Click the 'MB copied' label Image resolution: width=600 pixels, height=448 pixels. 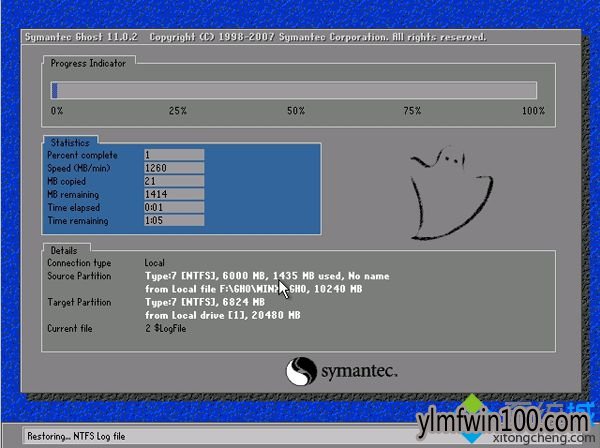(66, 181)
